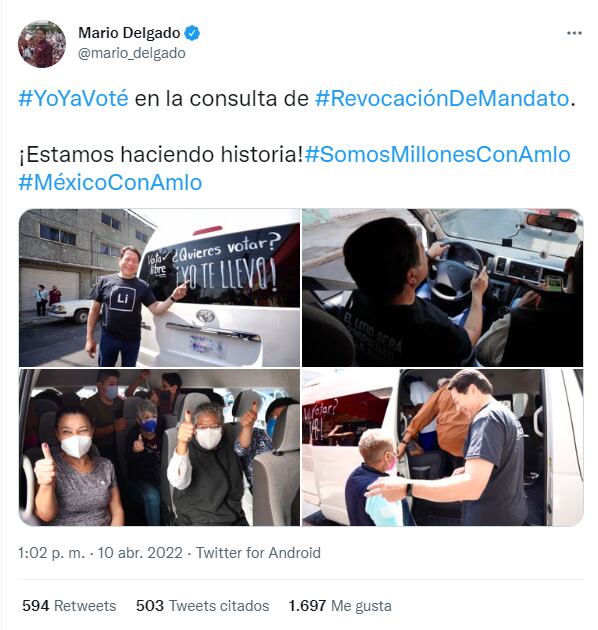Show the 1.697 Me gusta list

click(340, 606)
